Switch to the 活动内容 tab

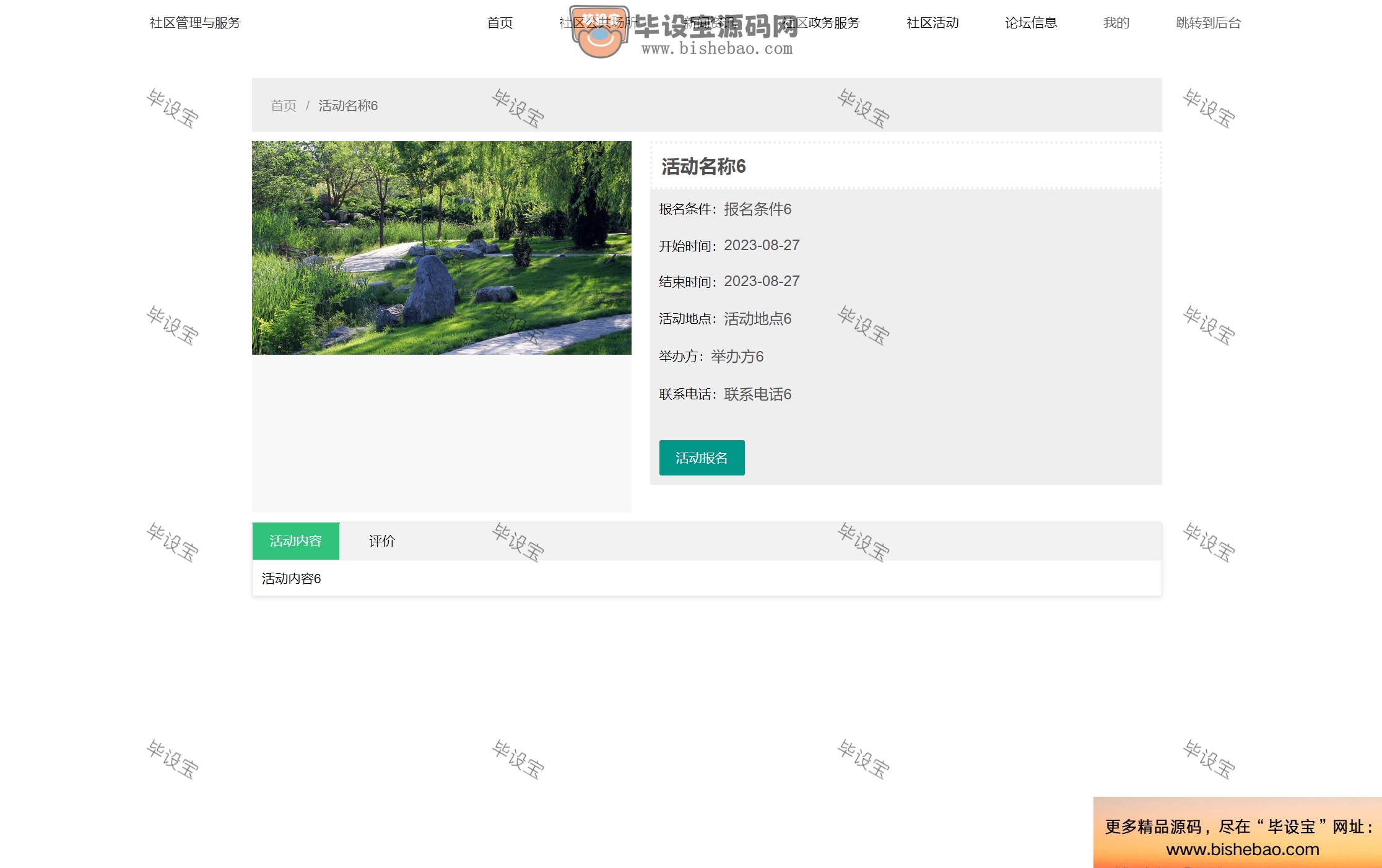point(296,541)
